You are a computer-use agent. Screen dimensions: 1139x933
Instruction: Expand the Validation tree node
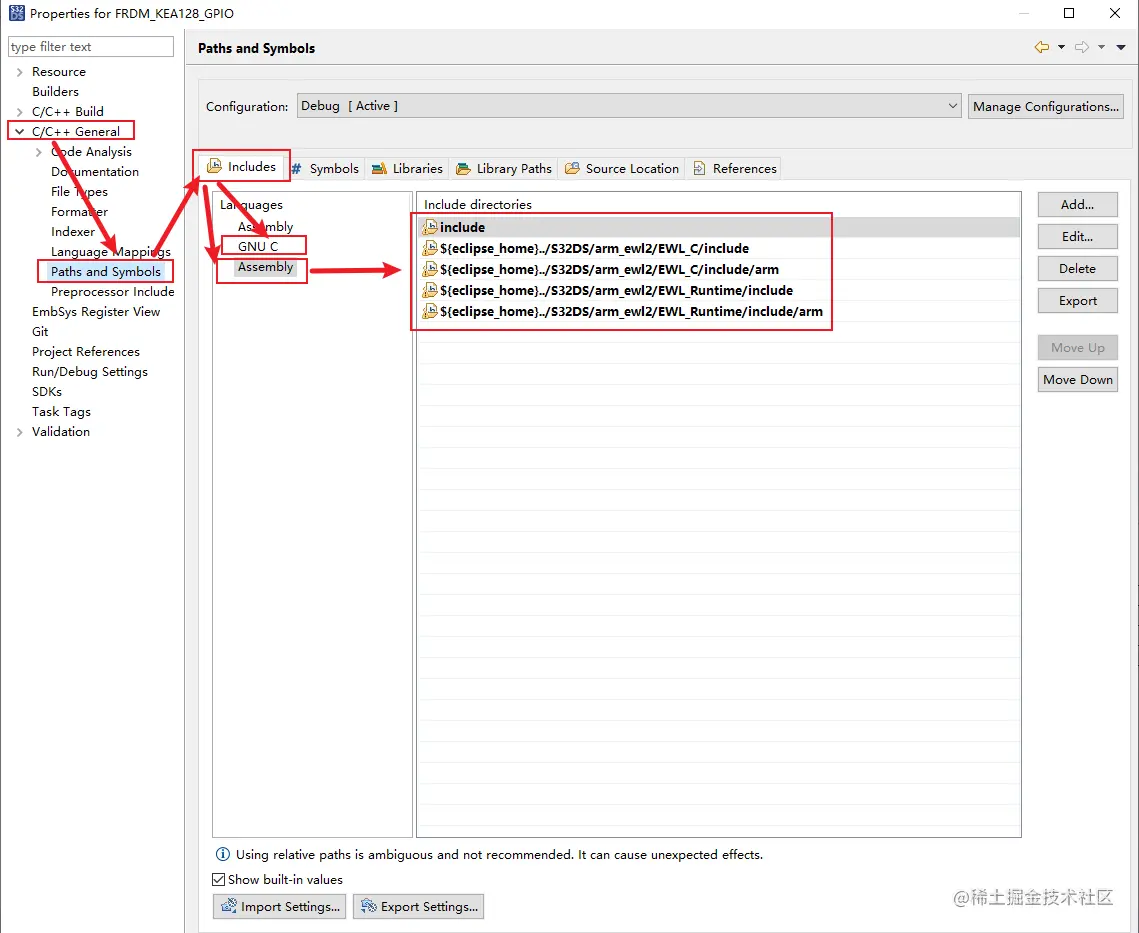(20, 432)
